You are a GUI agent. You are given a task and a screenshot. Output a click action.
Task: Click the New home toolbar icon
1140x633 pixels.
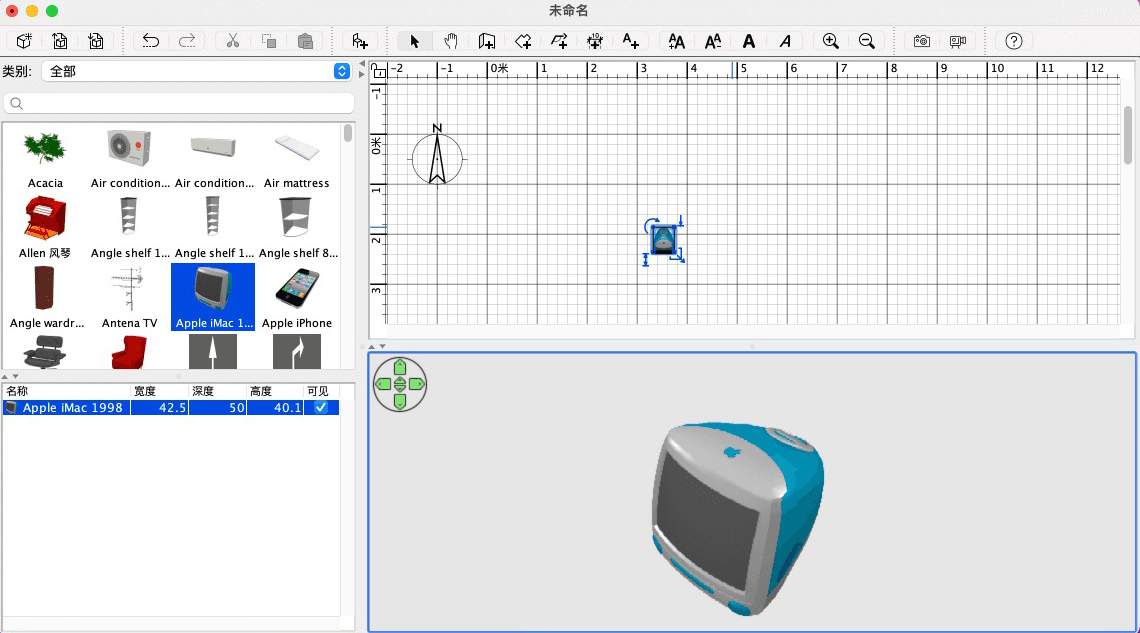pyautogui.click(x=24, y=41)
